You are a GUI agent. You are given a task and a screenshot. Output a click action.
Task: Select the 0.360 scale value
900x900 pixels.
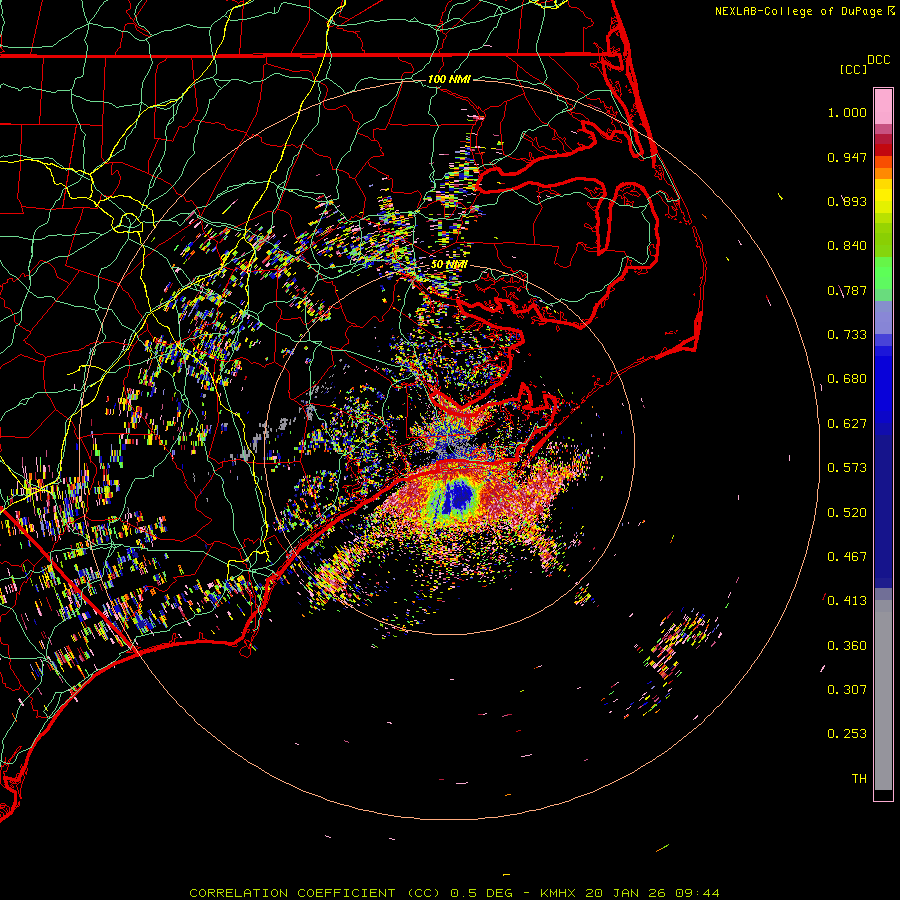point(847,646)
